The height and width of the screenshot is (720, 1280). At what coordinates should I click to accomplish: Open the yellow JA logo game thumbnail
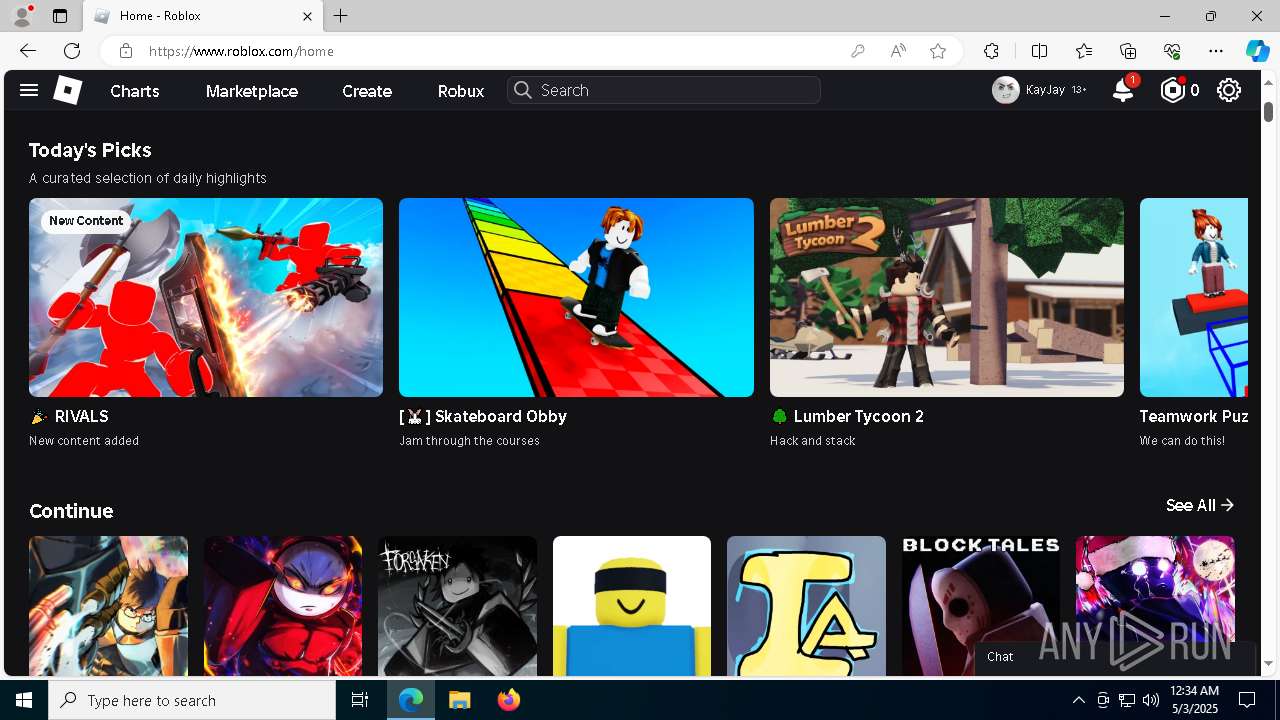click(x=806, y=606)
